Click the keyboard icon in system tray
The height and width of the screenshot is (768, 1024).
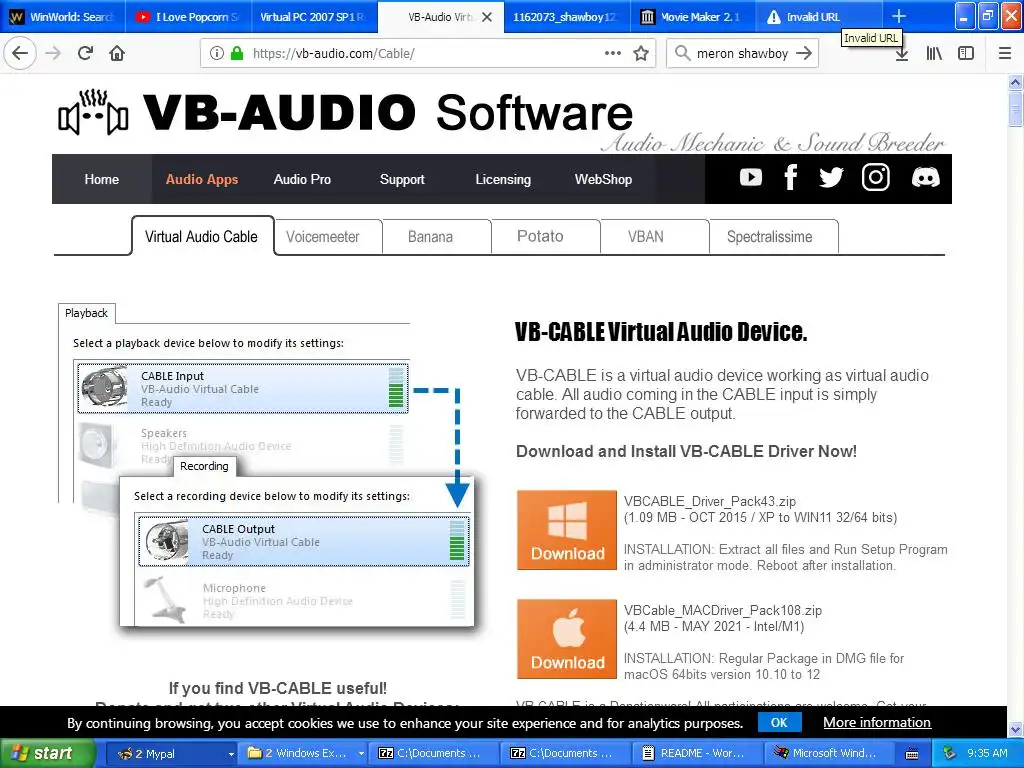pyautogui.click(x=912, y=754)
